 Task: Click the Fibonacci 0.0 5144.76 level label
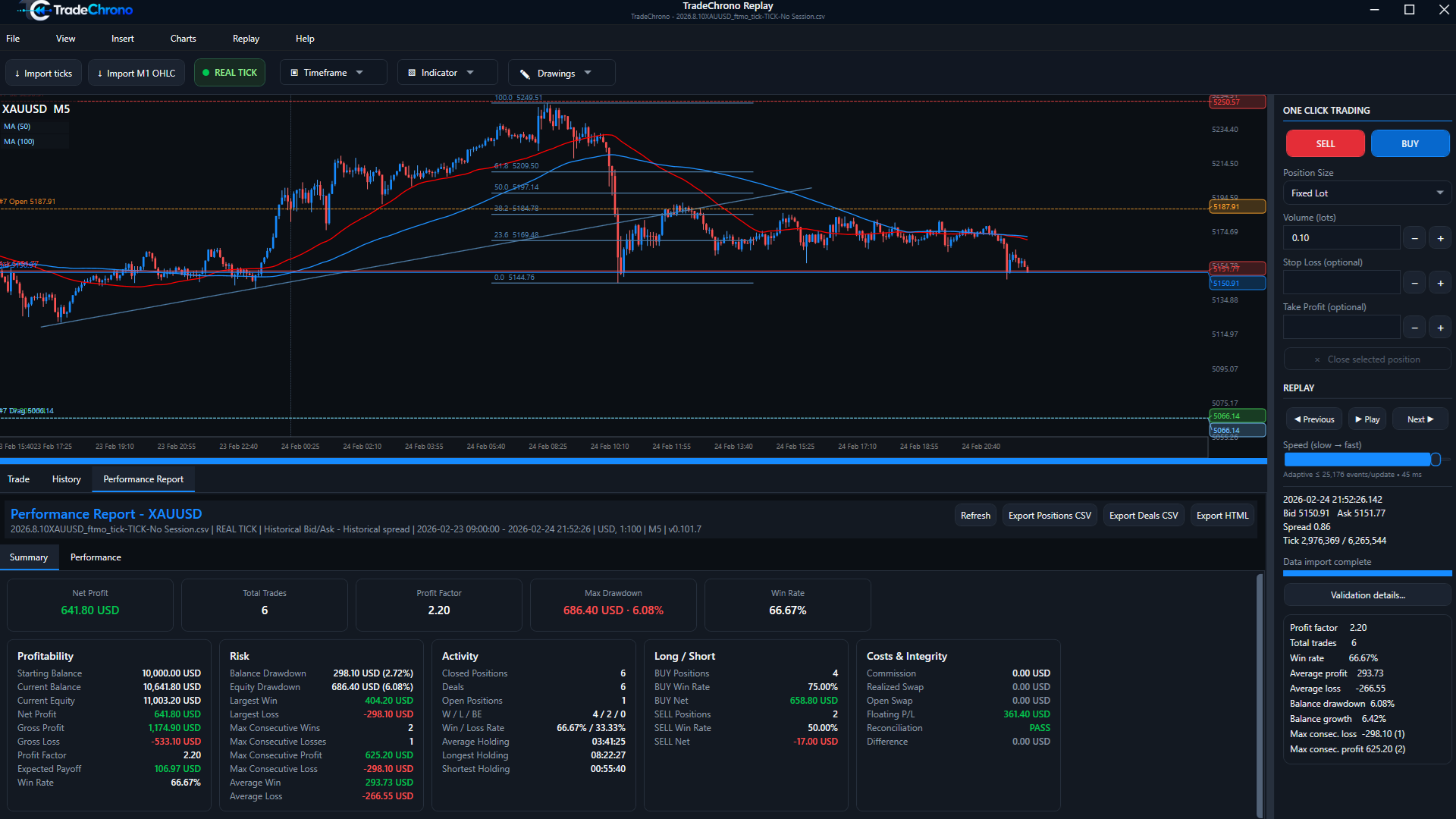514,278
